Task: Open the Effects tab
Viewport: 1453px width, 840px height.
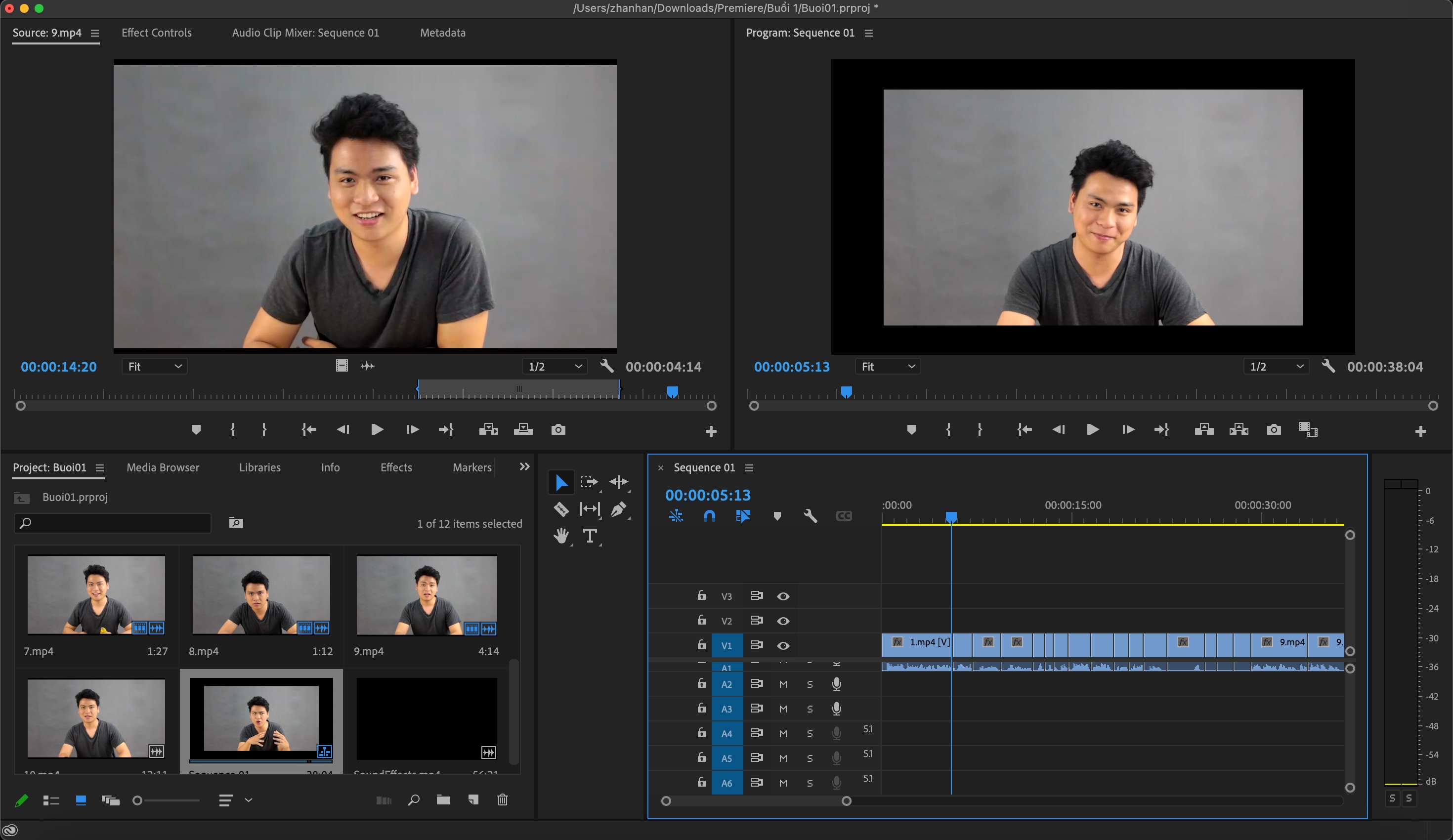Action: [x=396, y=467]
